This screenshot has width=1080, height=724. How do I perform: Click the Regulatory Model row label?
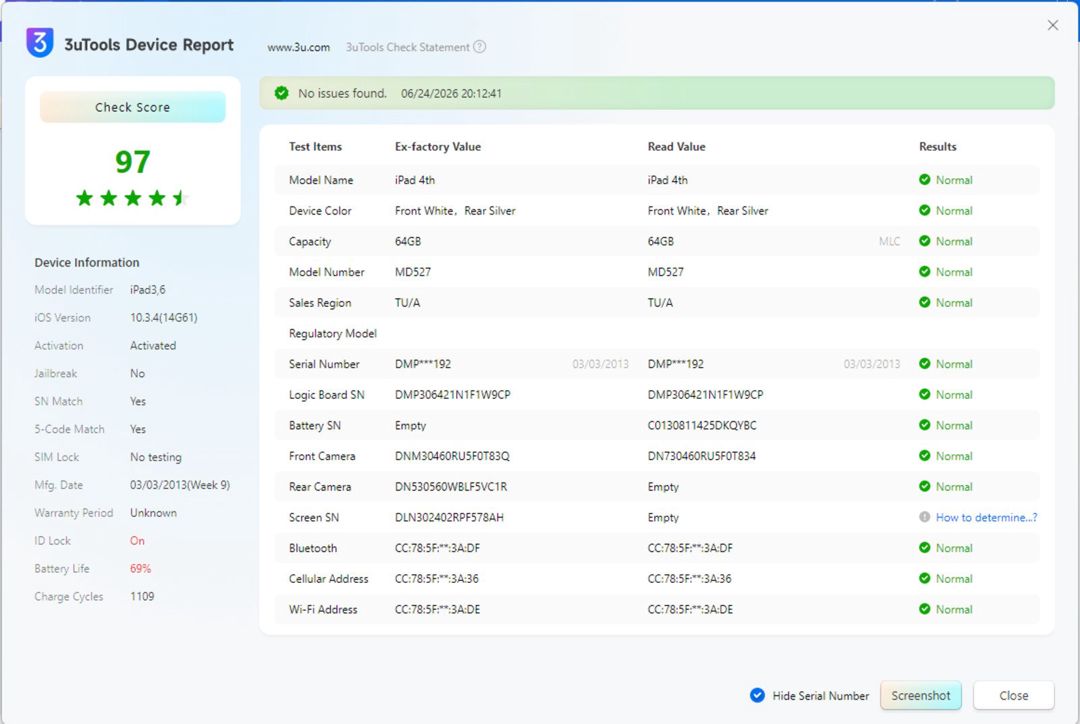[333, 333]
